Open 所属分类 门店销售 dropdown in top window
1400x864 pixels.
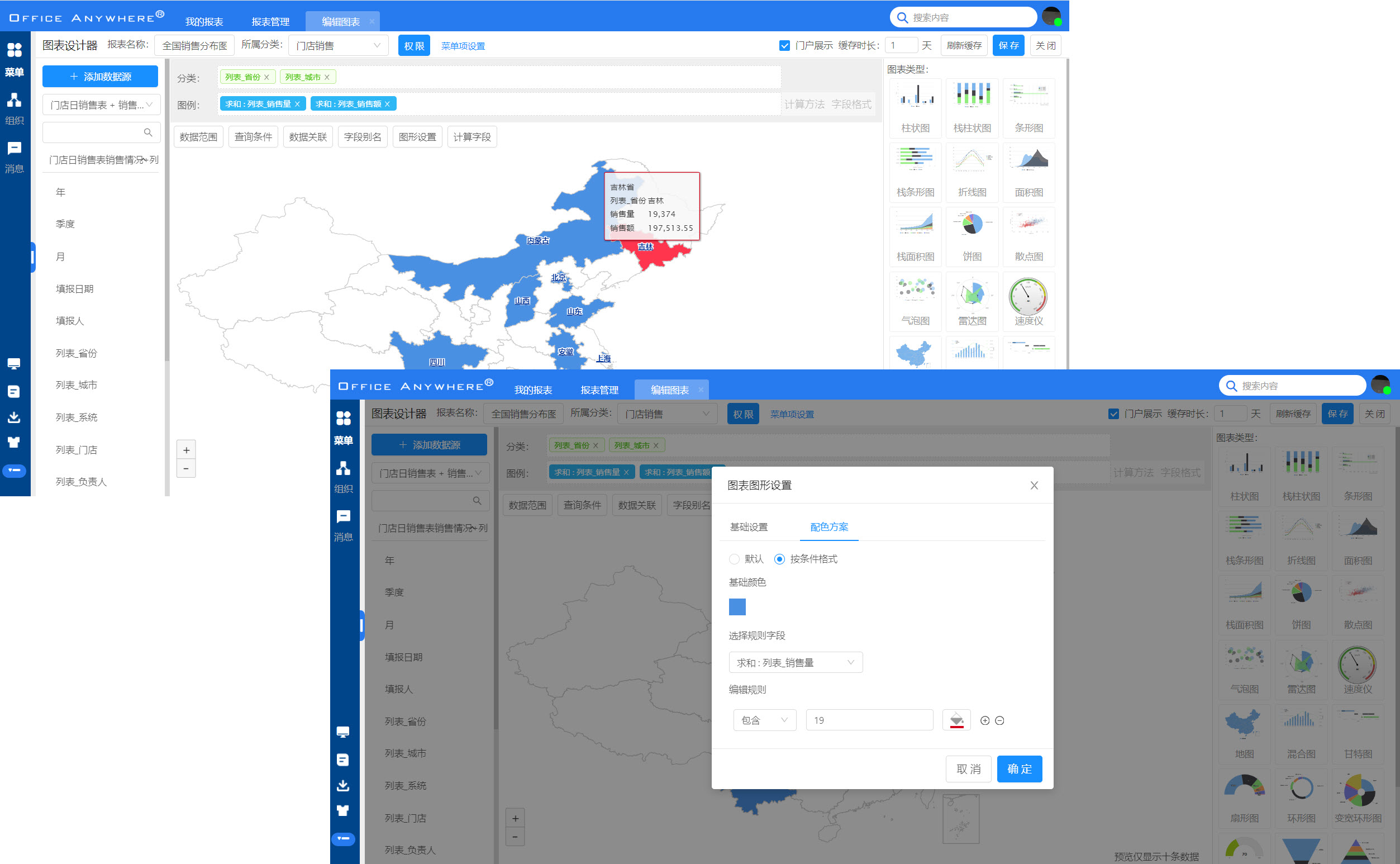point(338,46)
